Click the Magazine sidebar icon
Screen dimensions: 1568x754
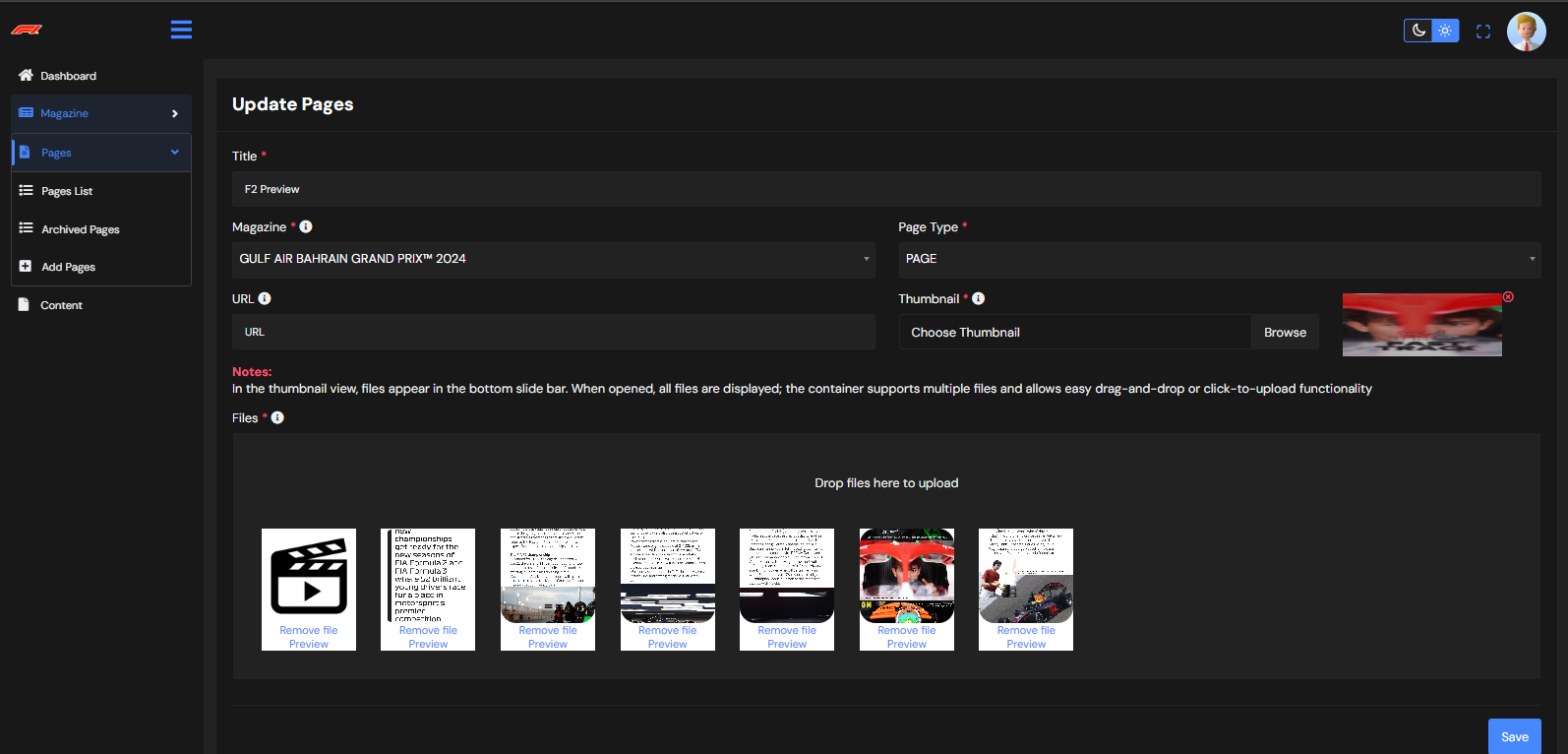(x=27, y=113)
